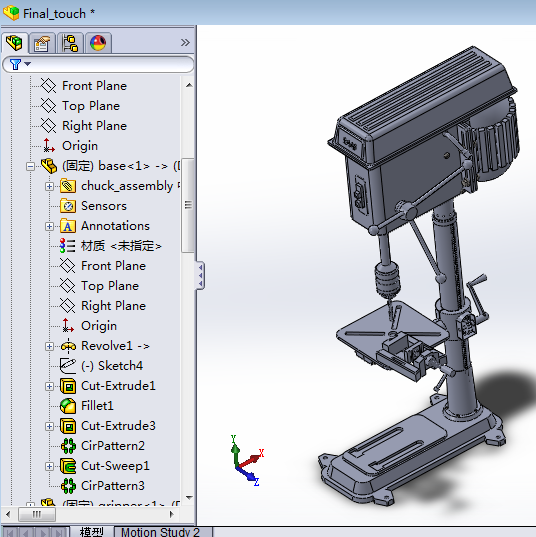The image size is (536, 537).
Task: Click the XYZ orientation triad
Action: 247,460
